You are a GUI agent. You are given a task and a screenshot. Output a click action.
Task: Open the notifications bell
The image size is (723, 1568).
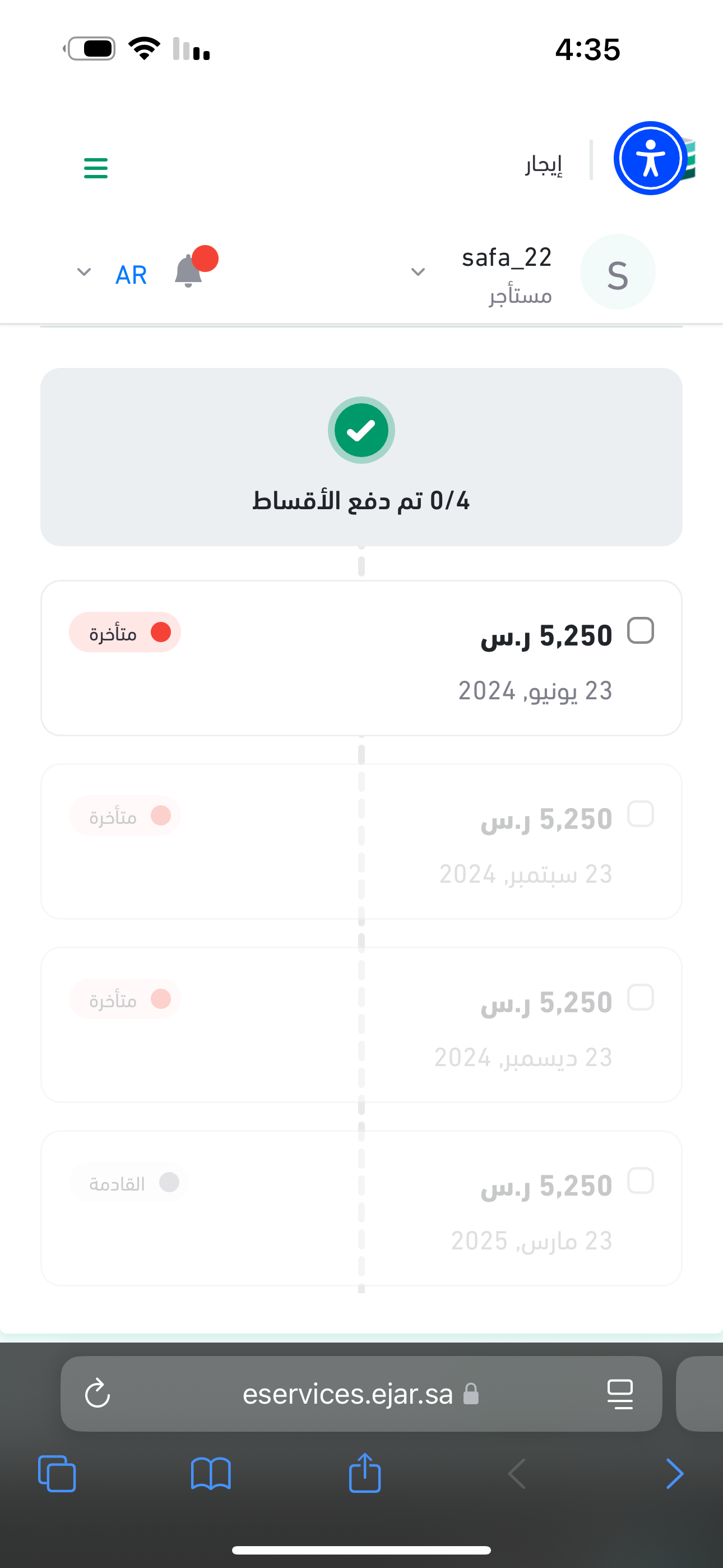click(x=189, y=271)
